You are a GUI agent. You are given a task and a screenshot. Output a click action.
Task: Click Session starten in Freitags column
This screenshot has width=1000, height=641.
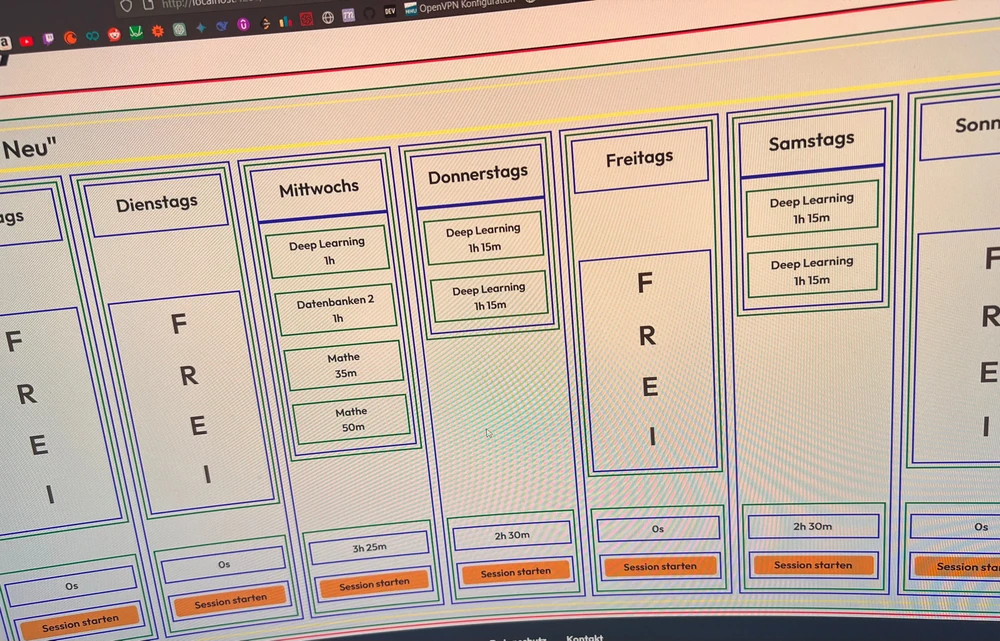660,566
